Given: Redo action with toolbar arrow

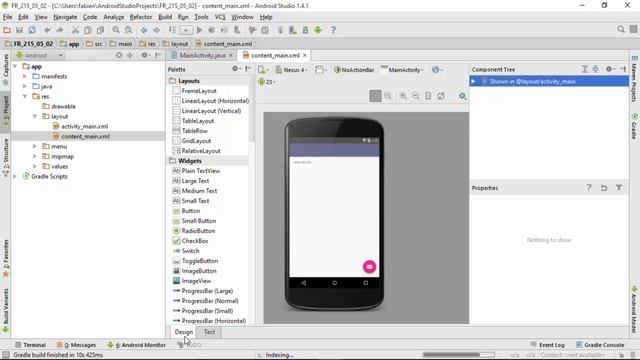Looking at the screenshot, I should pos(60,30).
